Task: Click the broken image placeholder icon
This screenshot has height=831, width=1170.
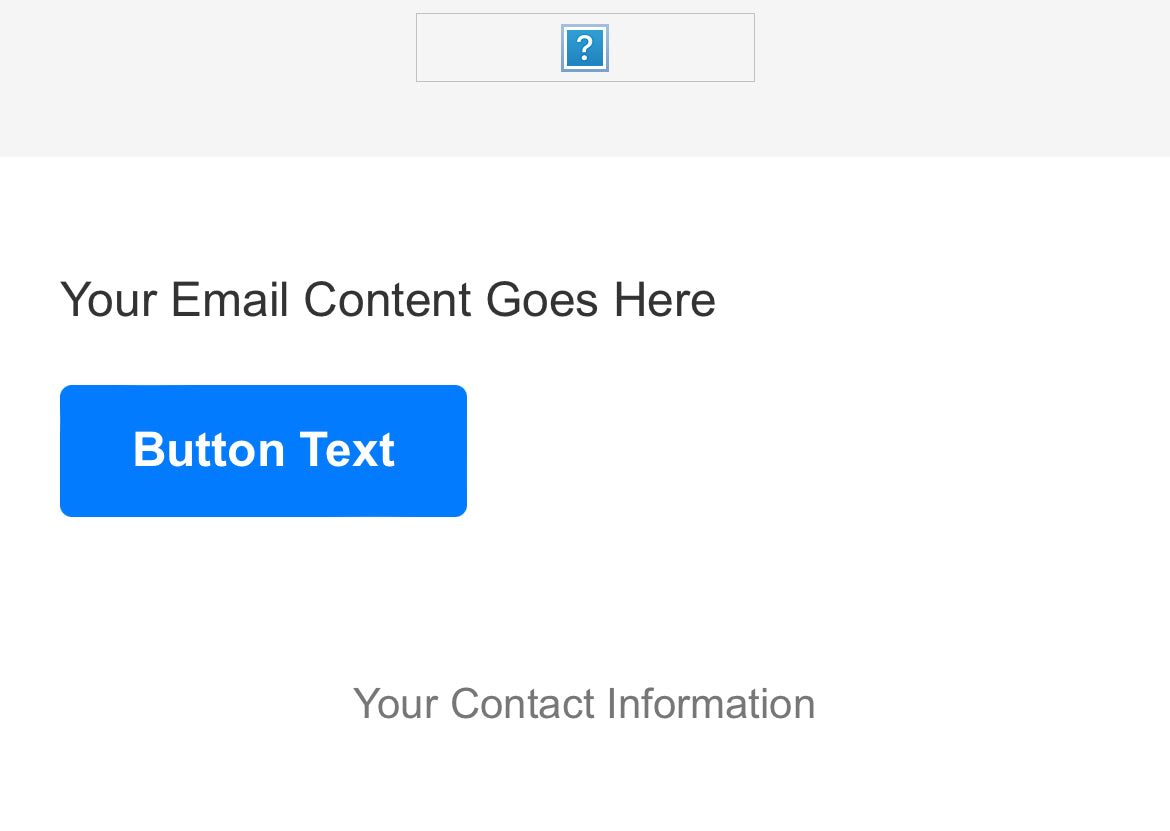Action: tap(585, 47)
